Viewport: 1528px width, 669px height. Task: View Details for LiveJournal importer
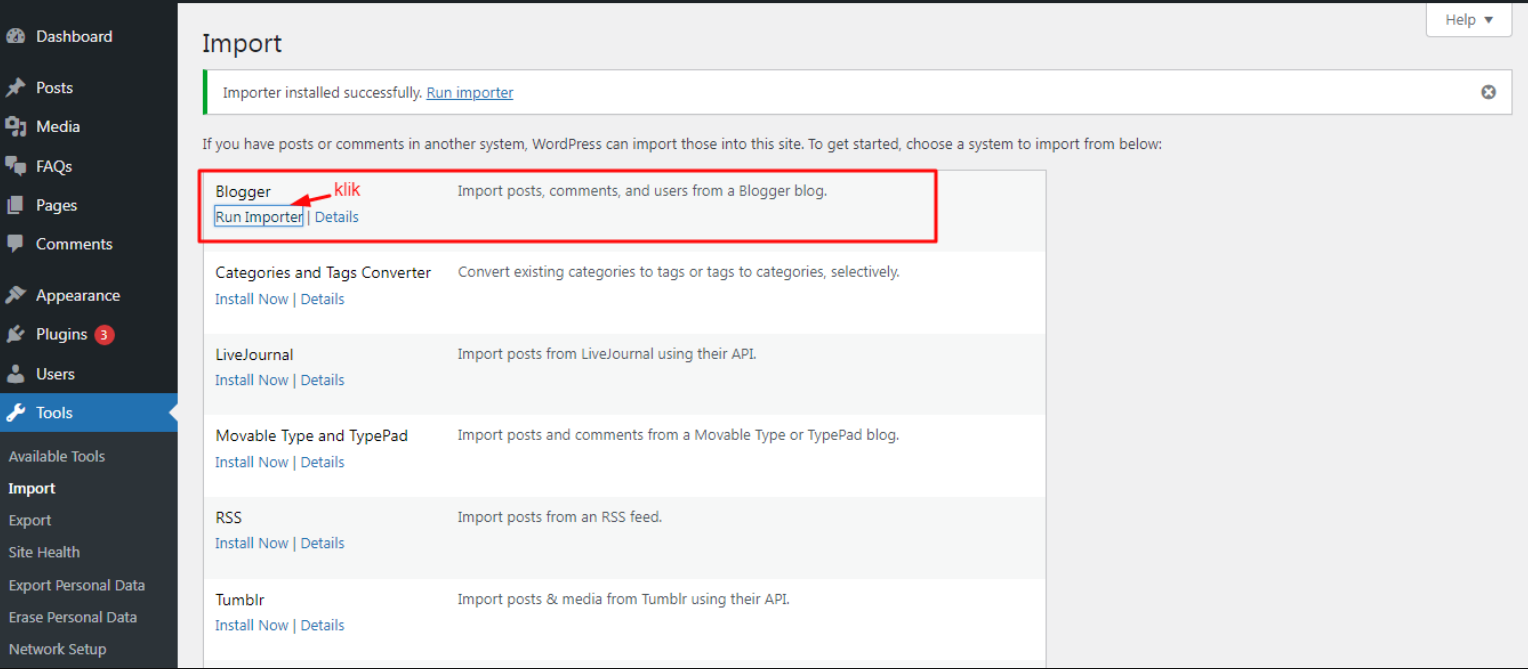point(323,380)
